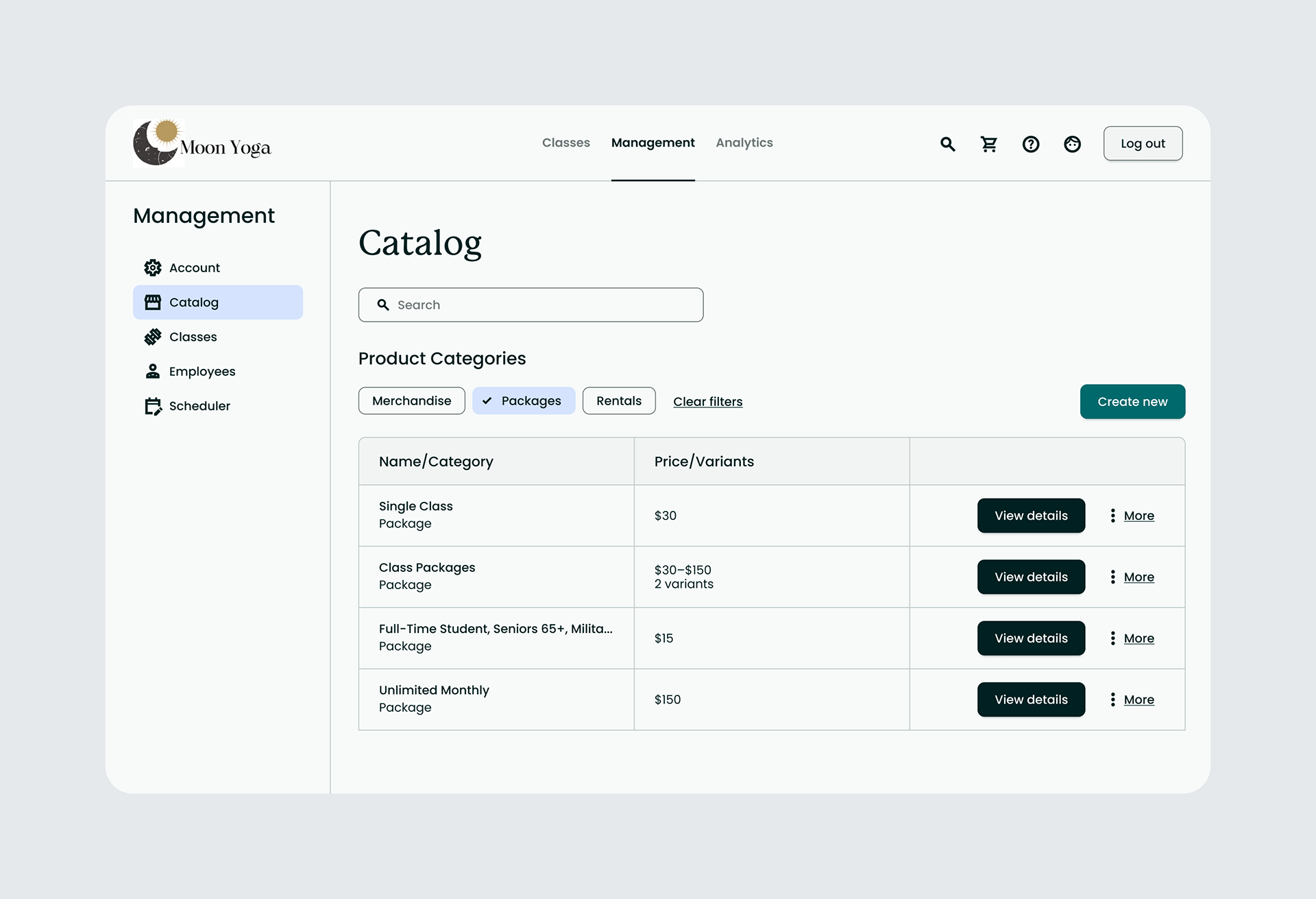
Task: Open More menu for Single Class
Action: (x=1133, y=516)
